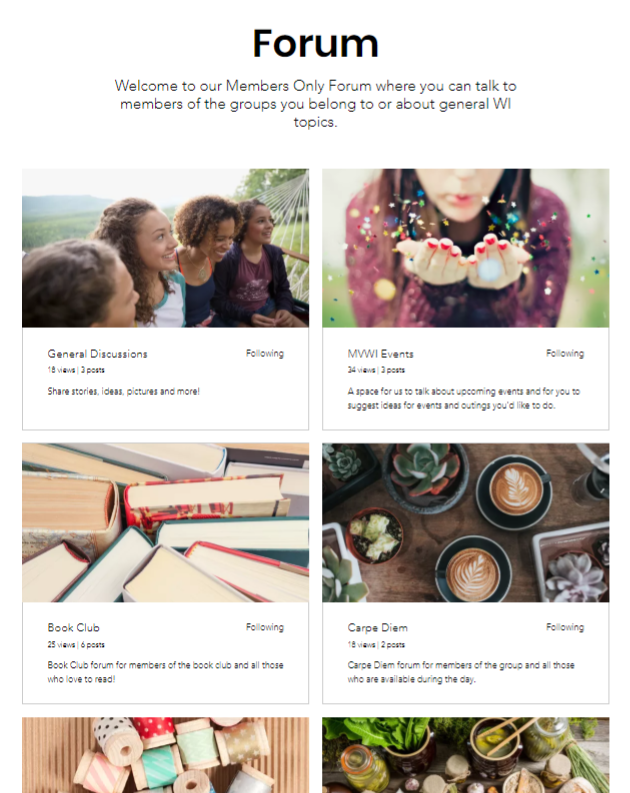Open the Book Club forum title
This screenshot has height=793, width=630.
tap(73, 628)
